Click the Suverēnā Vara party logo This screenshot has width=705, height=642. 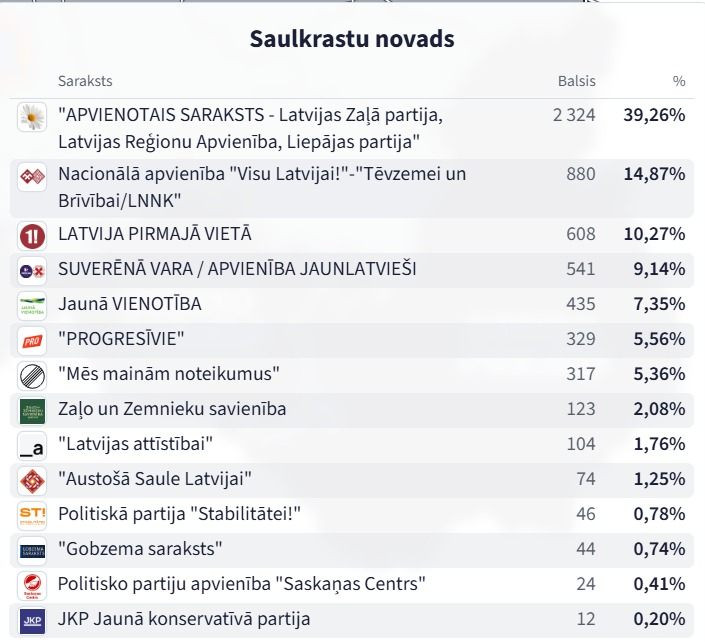click(x=32, y=271)
